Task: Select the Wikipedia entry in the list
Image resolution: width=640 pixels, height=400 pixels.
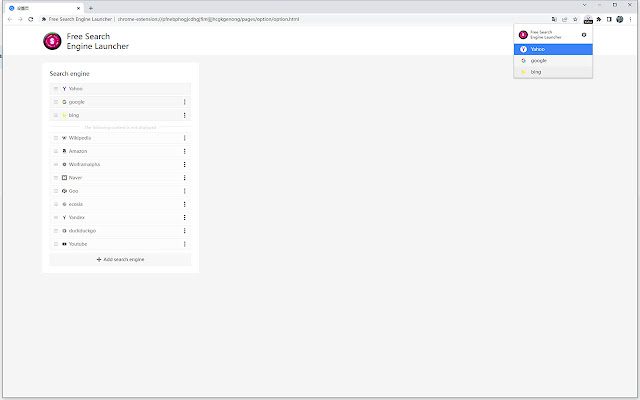Action: [120, 138]
